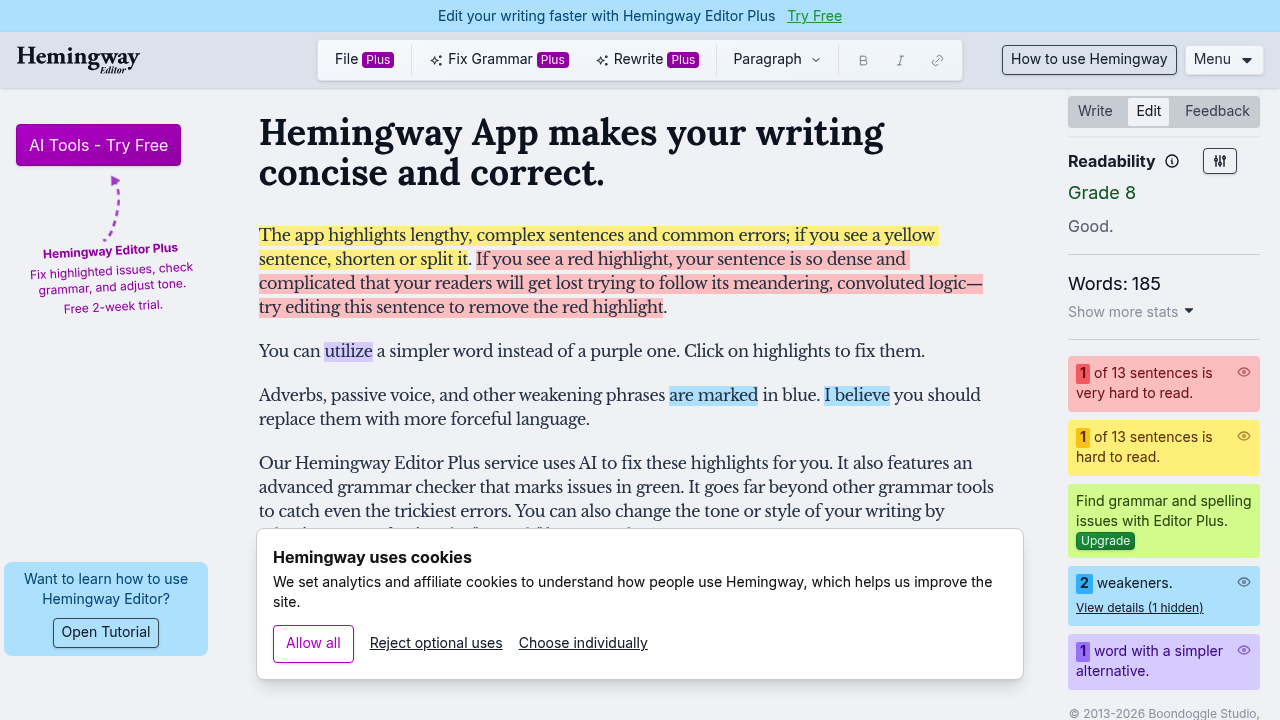Click blue highlighted phrase are marked

[x=713, y=395]
